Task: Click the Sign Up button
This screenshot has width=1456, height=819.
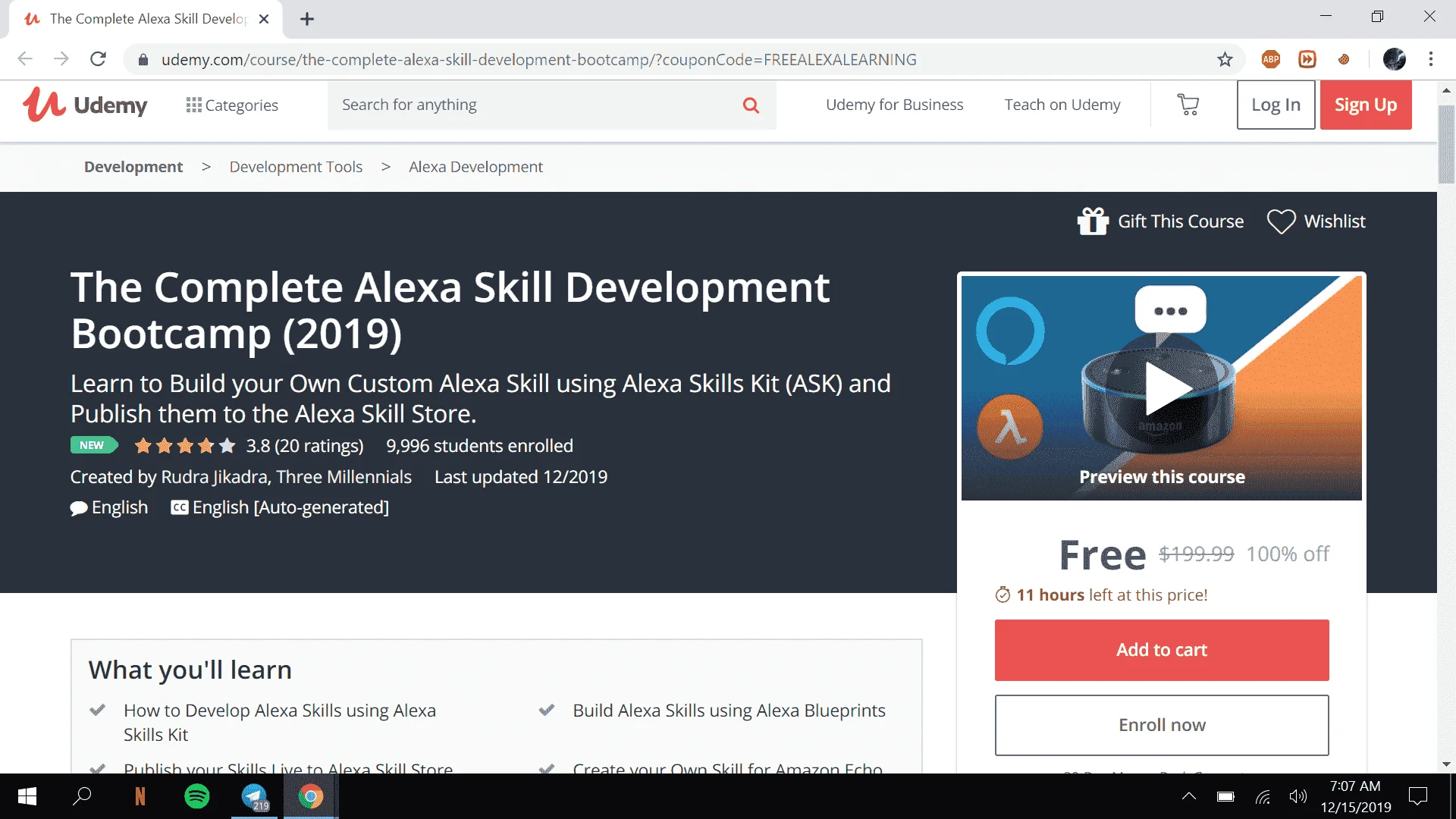Action: pos(1366,105)
